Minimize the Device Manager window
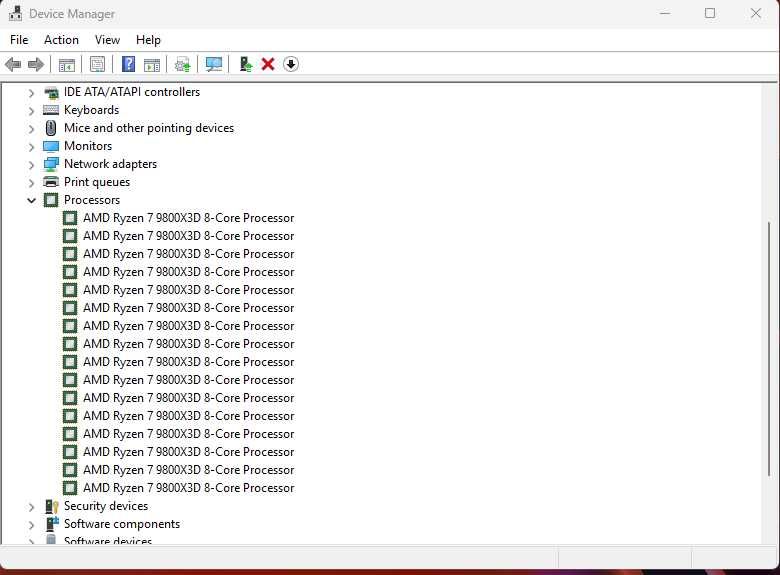Viewport: 780px width, 575px height. pos(665,13)
